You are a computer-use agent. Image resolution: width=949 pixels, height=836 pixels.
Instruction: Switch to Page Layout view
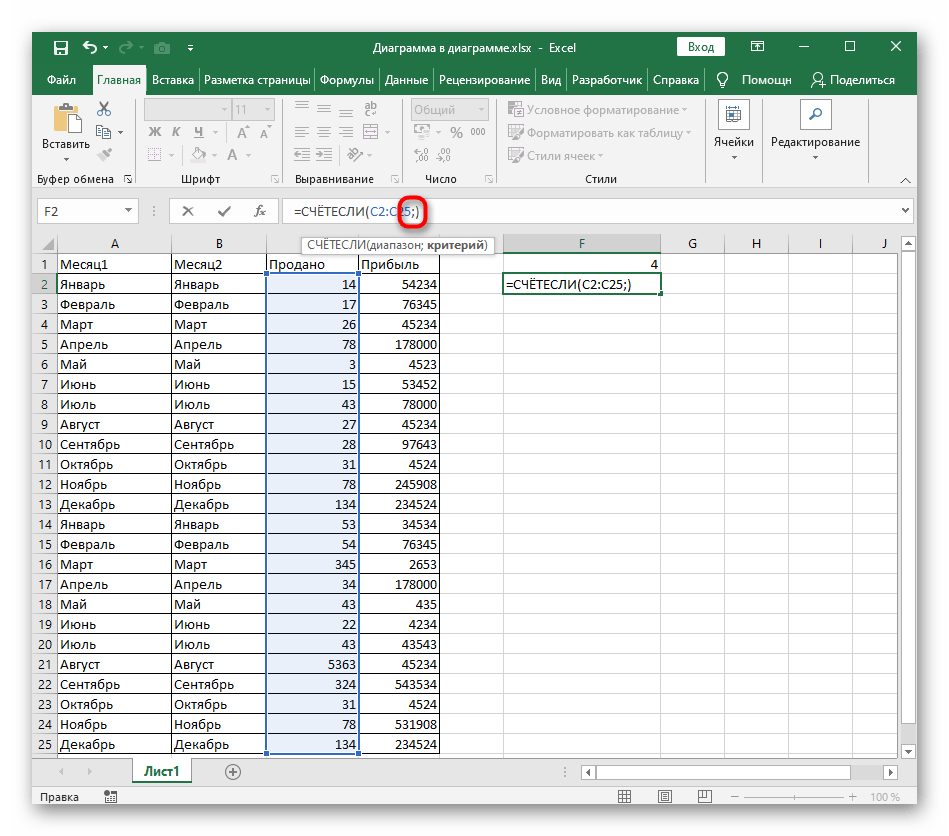point(665,797)
